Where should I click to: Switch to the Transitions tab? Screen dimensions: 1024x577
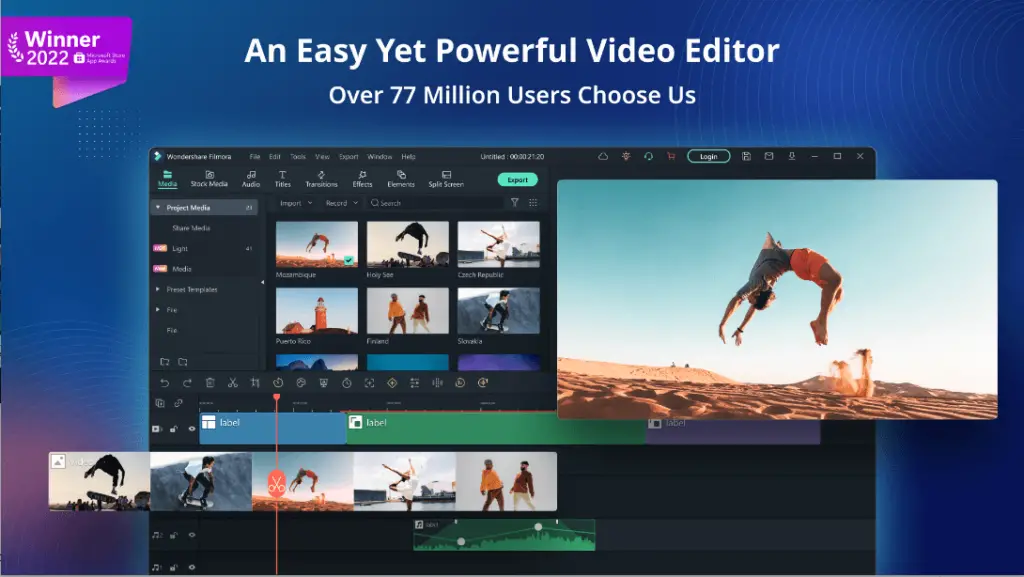(x=321, y=179)
